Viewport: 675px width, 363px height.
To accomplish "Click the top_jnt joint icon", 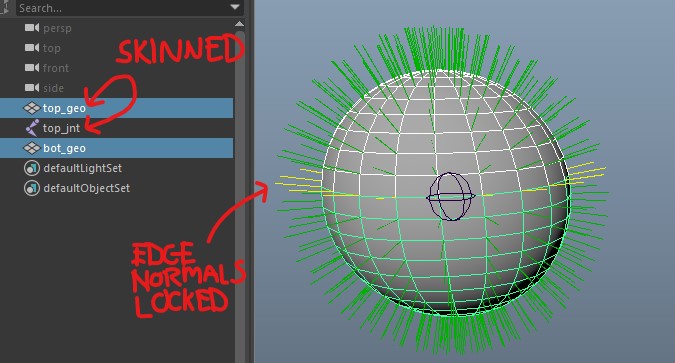I will click(x=32, y=128).
